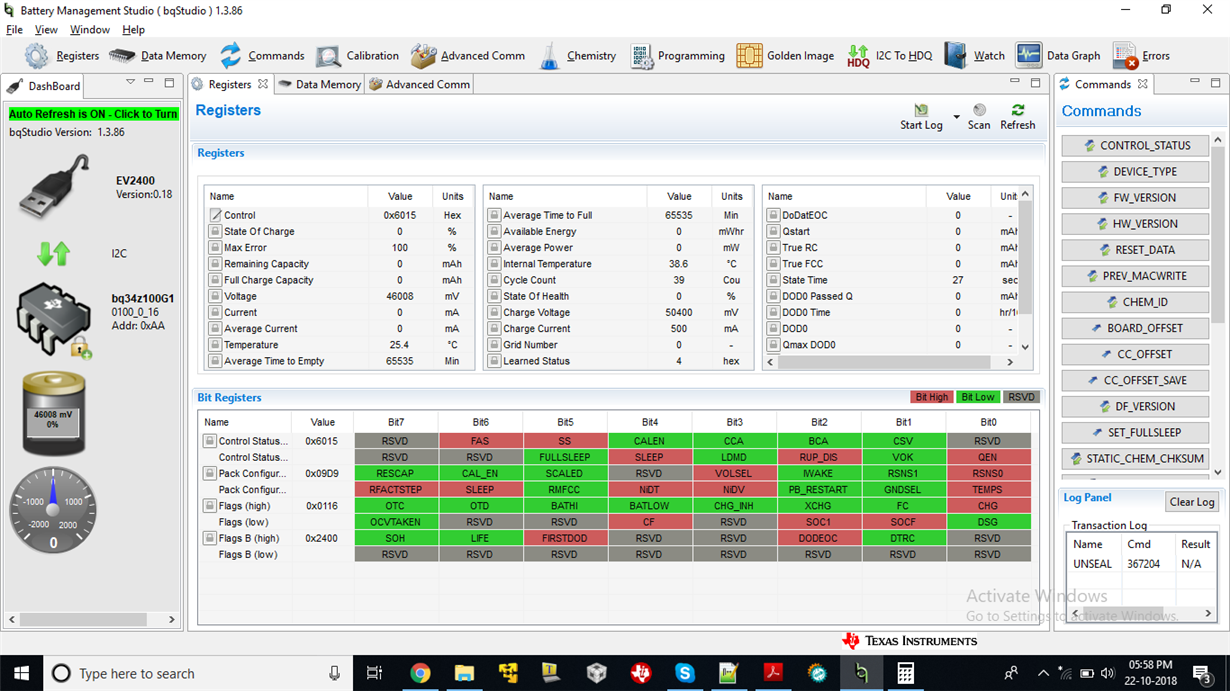Screen dimensions: 1230x691
Task: Send the CC_OFFSET_SAVE command
Action: tap(1135, 380)
